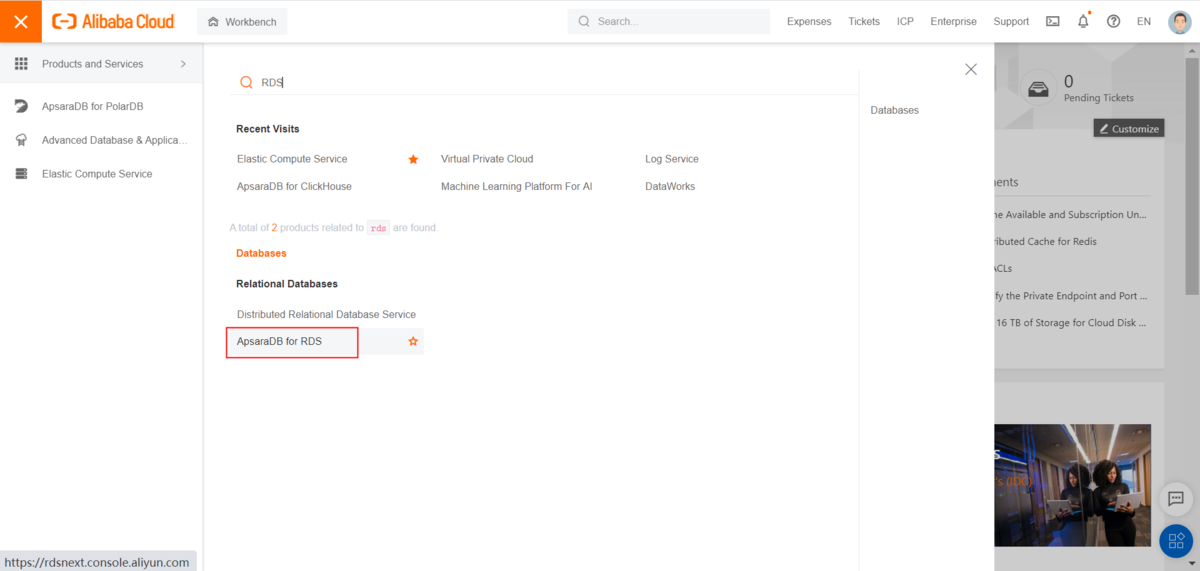Expand the Products and Services chevron
Image resolution: width=1200 pixels, height=571 pixels.
pyautogui.click(x=183, y=64)
